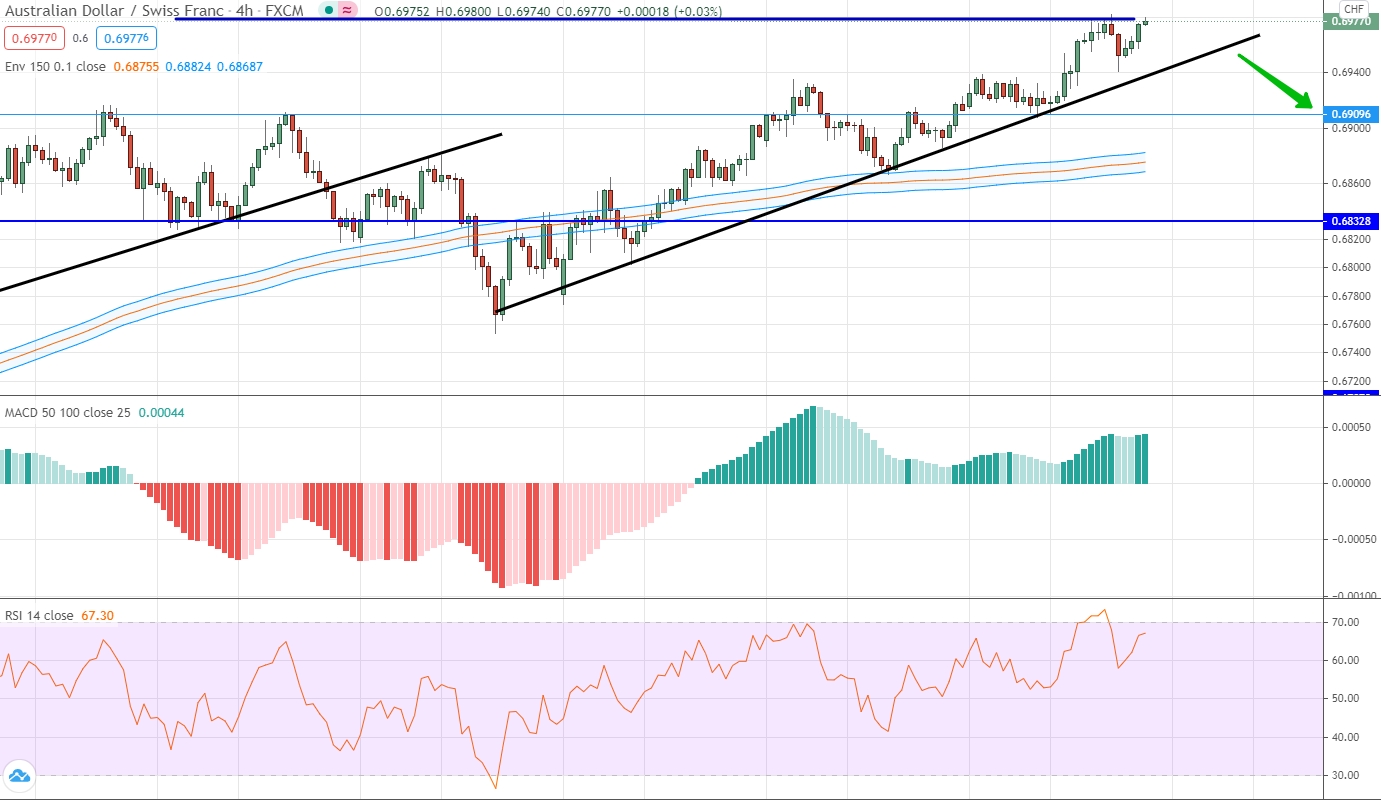Click the 0.00050 MACD axis label
This screenshot has width=1381, height=800.
pos(1350,428)
